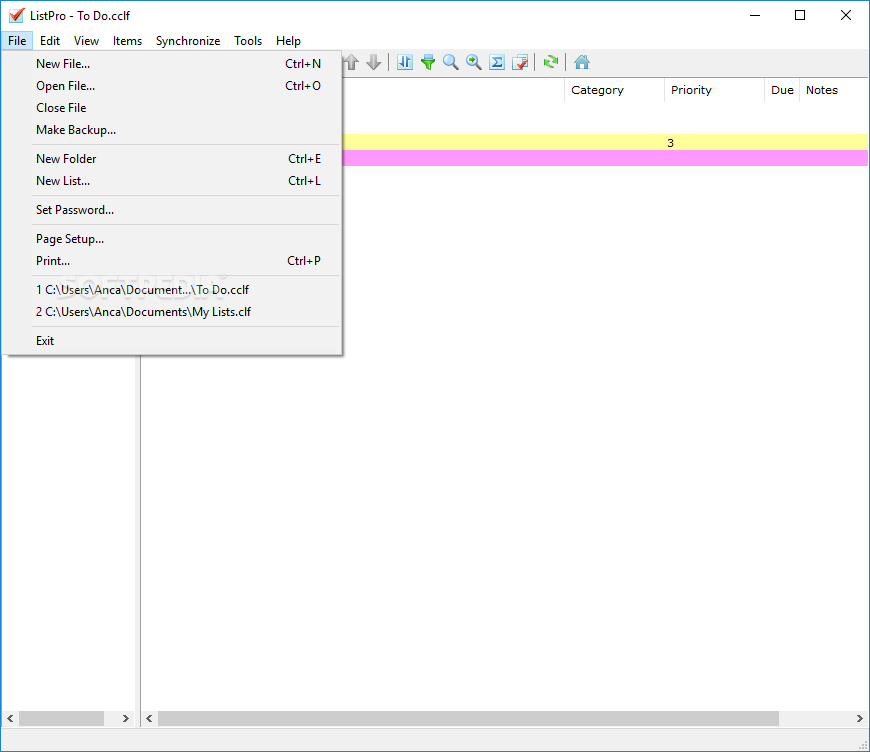Close the File menu via File header
Viewport: 870px width, 752px height.
[17, 41]
